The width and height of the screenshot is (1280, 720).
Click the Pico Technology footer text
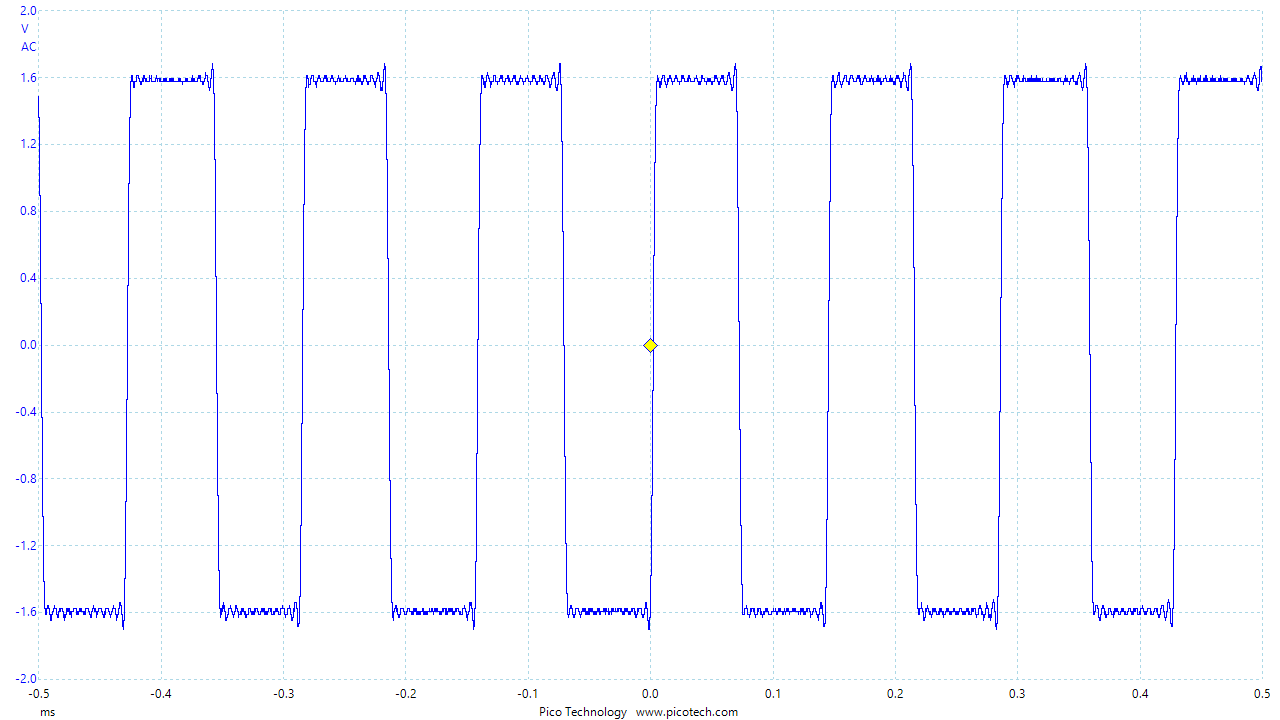(583, 712)
